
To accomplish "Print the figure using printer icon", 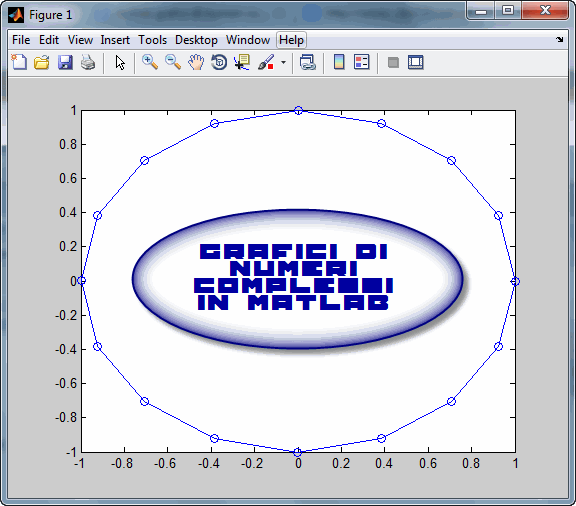I will (x=88, y=62).
